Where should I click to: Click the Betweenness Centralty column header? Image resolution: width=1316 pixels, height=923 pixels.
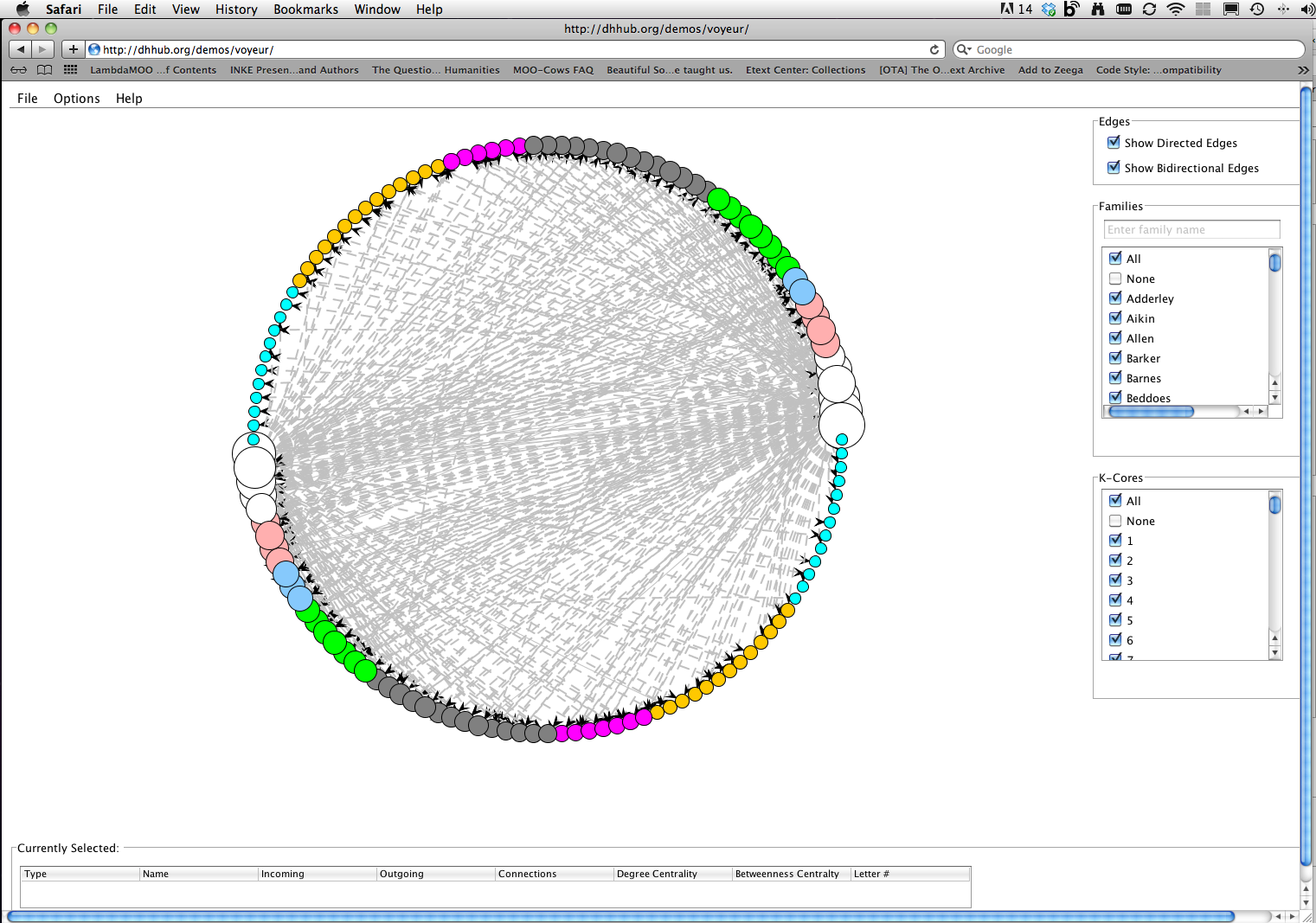(x=791, y=874)
